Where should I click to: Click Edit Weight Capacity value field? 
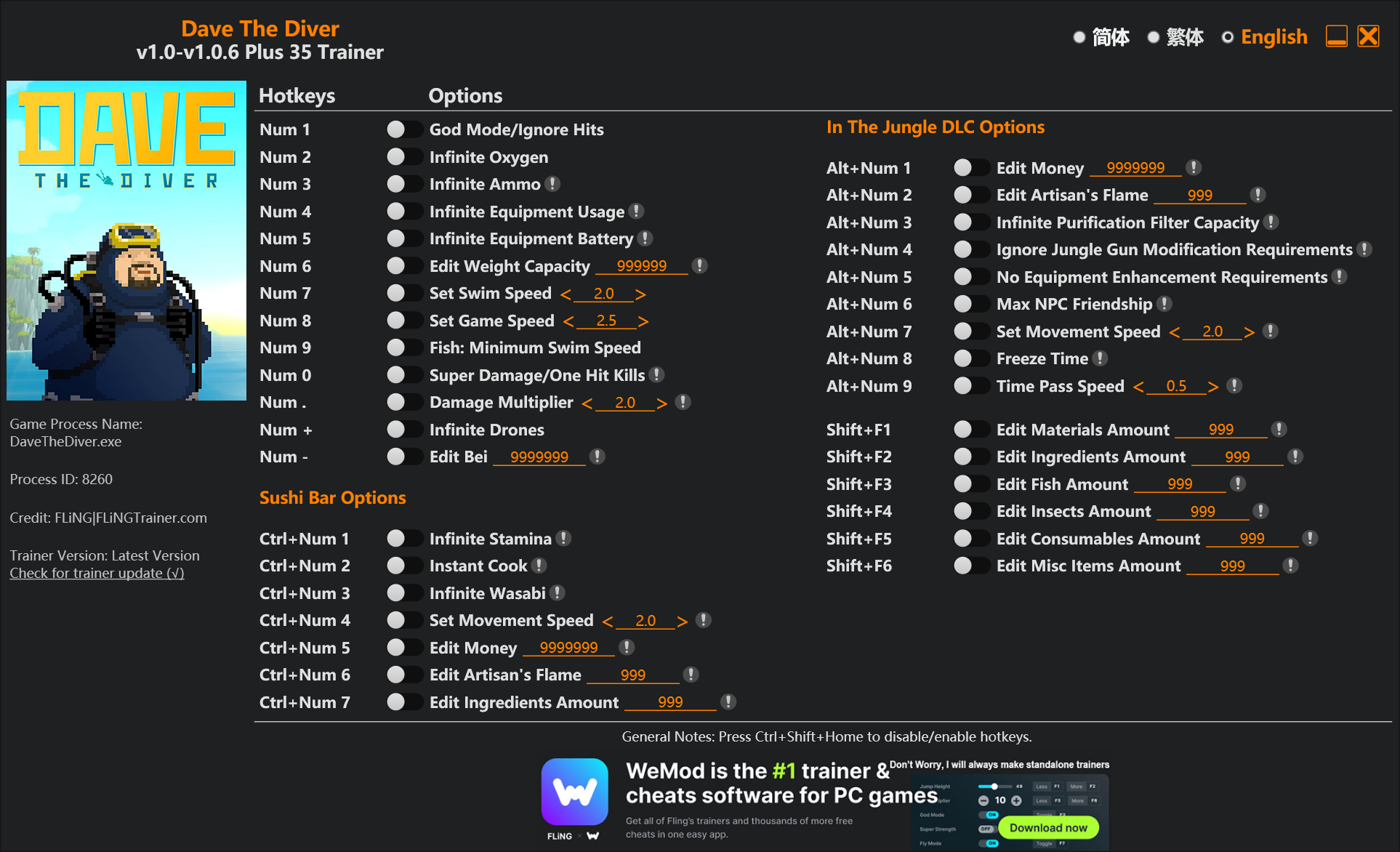(x=641, y=266)
